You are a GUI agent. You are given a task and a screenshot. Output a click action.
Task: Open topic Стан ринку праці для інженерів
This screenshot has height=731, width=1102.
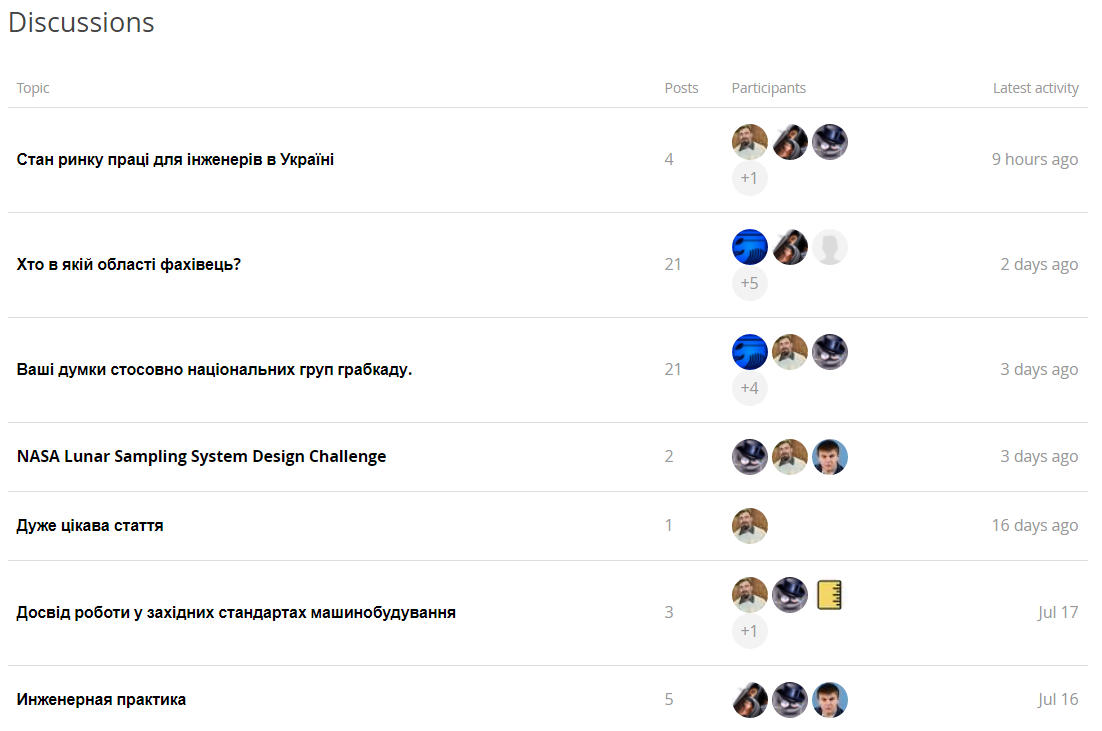175,160
